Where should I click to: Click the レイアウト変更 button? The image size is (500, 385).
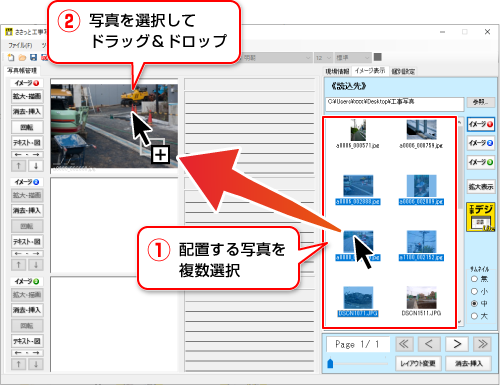418,363
